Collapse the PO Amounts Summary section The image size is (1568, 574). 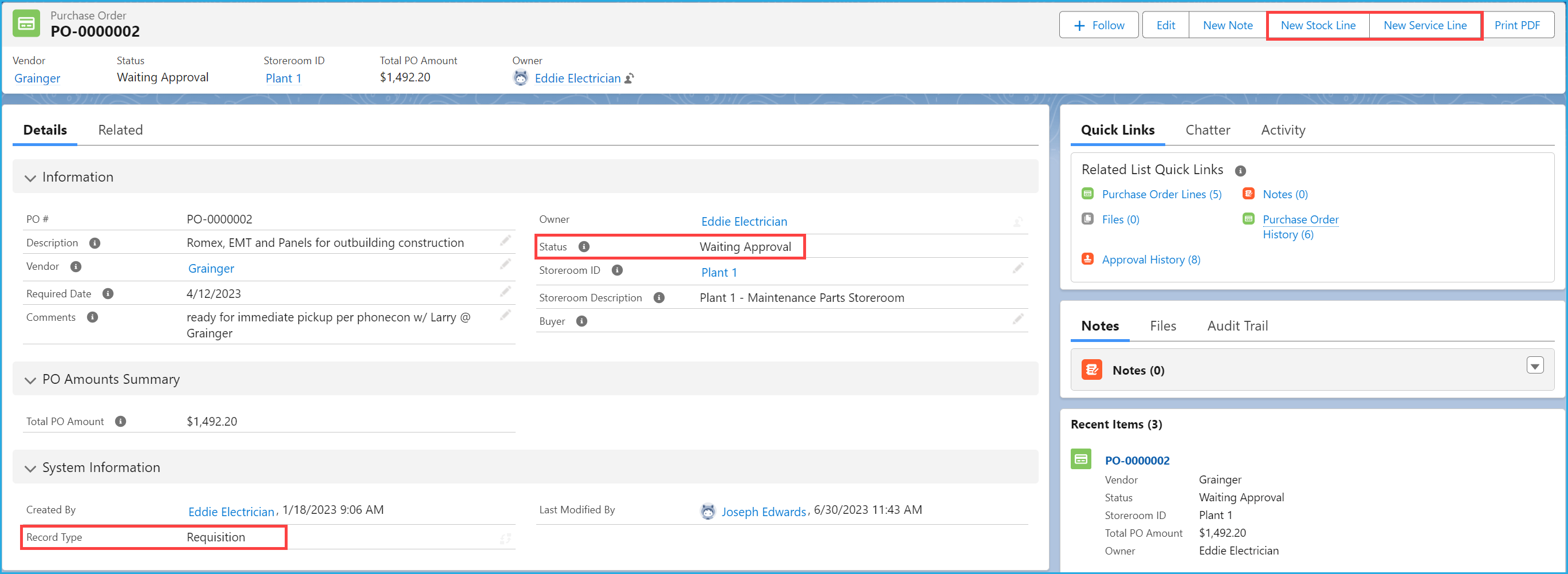pyautogui.click(x=30, y=380)
